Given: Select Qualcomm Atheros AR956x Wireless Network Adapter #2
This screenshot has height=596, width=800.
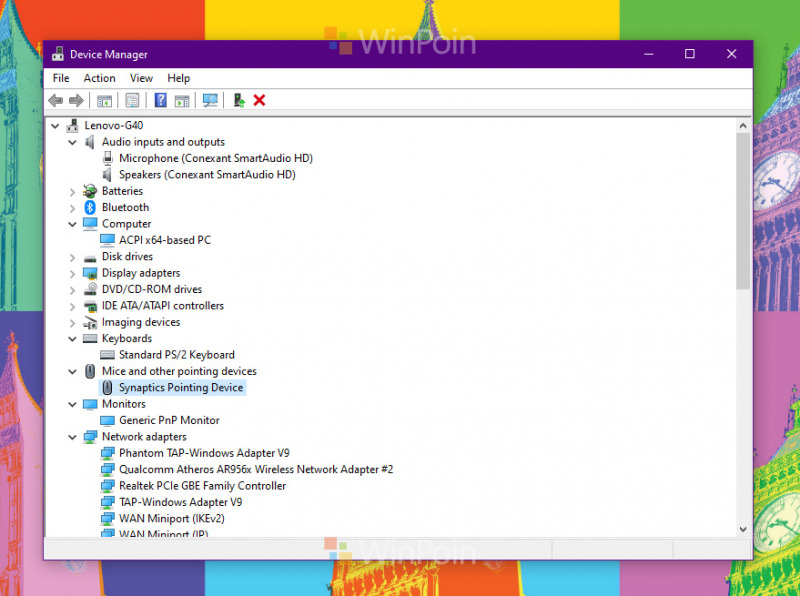Looking at the screenshot, I should point(256,469).
